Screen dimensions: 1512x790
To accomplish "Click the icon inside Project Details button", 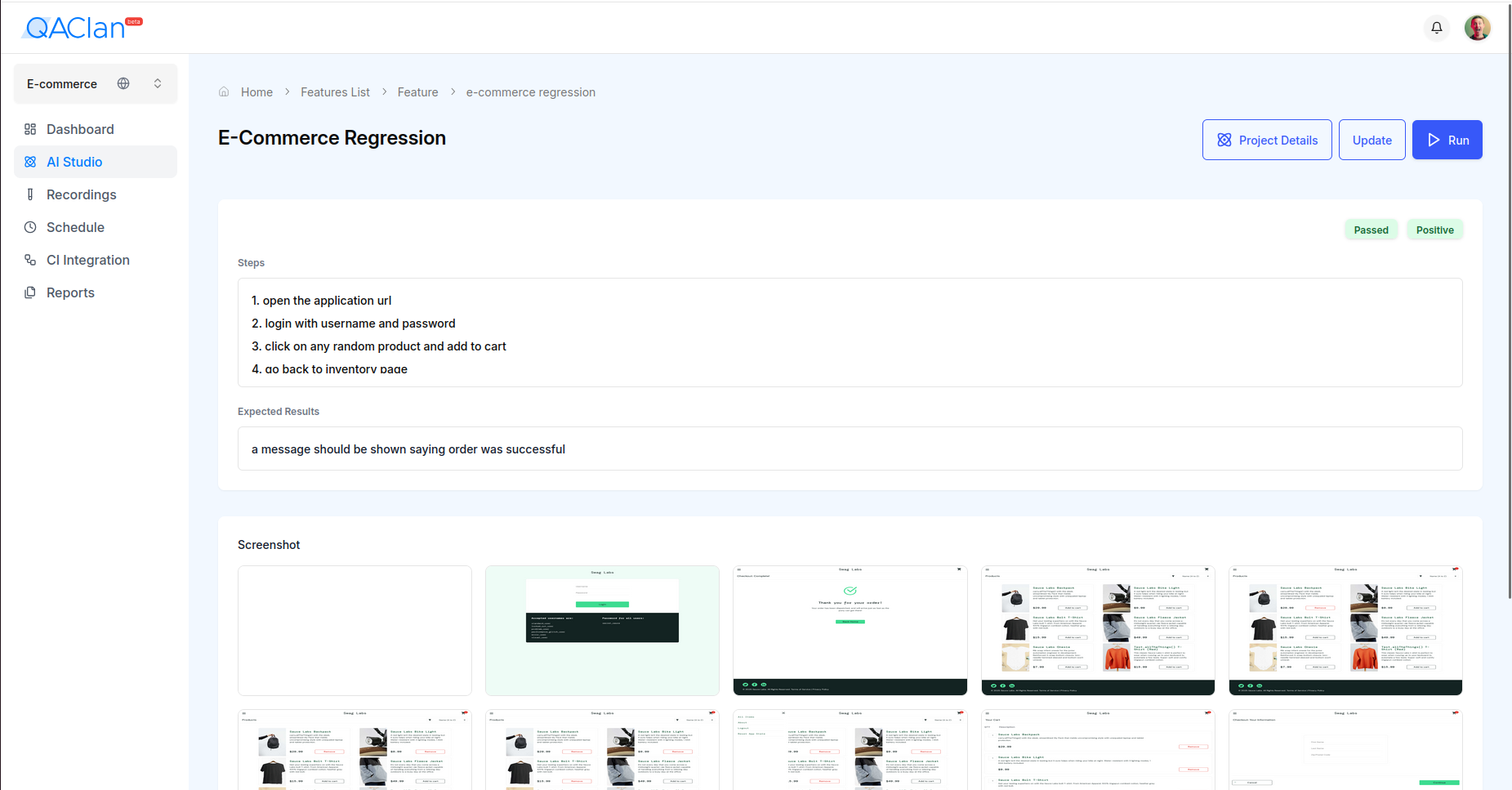I will pyautogui.click(x=1224, y=140).
